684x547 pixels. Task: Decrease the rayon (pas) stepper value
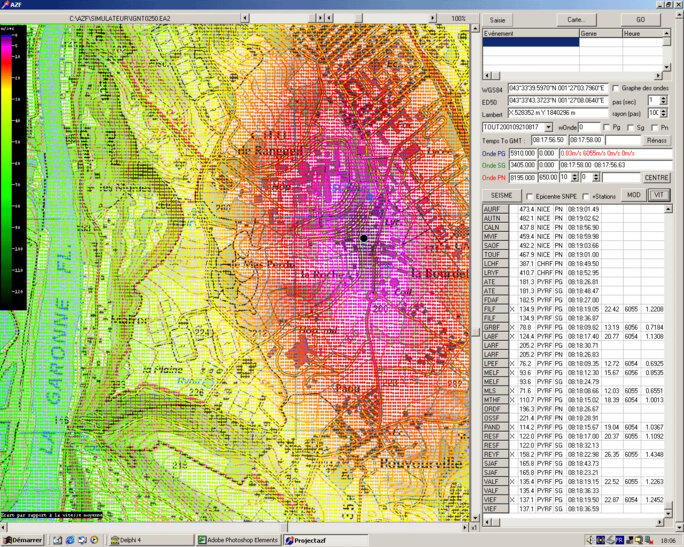point(664,116)
